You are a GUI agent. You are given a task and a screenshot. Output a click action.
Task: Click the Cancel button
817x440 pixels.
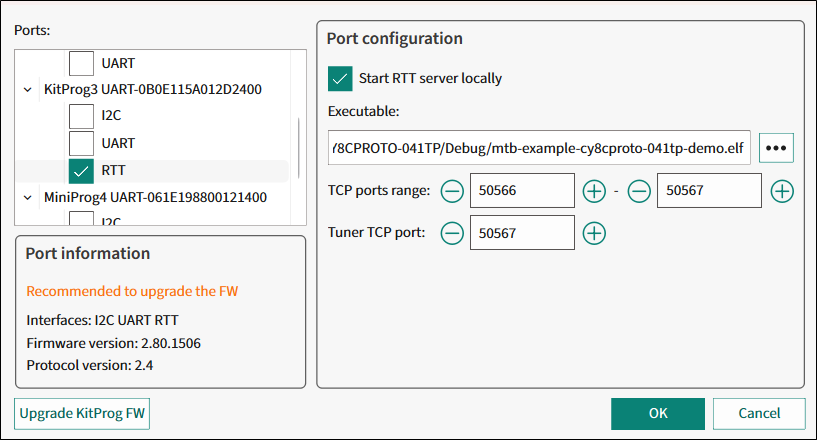pos(759,414)
